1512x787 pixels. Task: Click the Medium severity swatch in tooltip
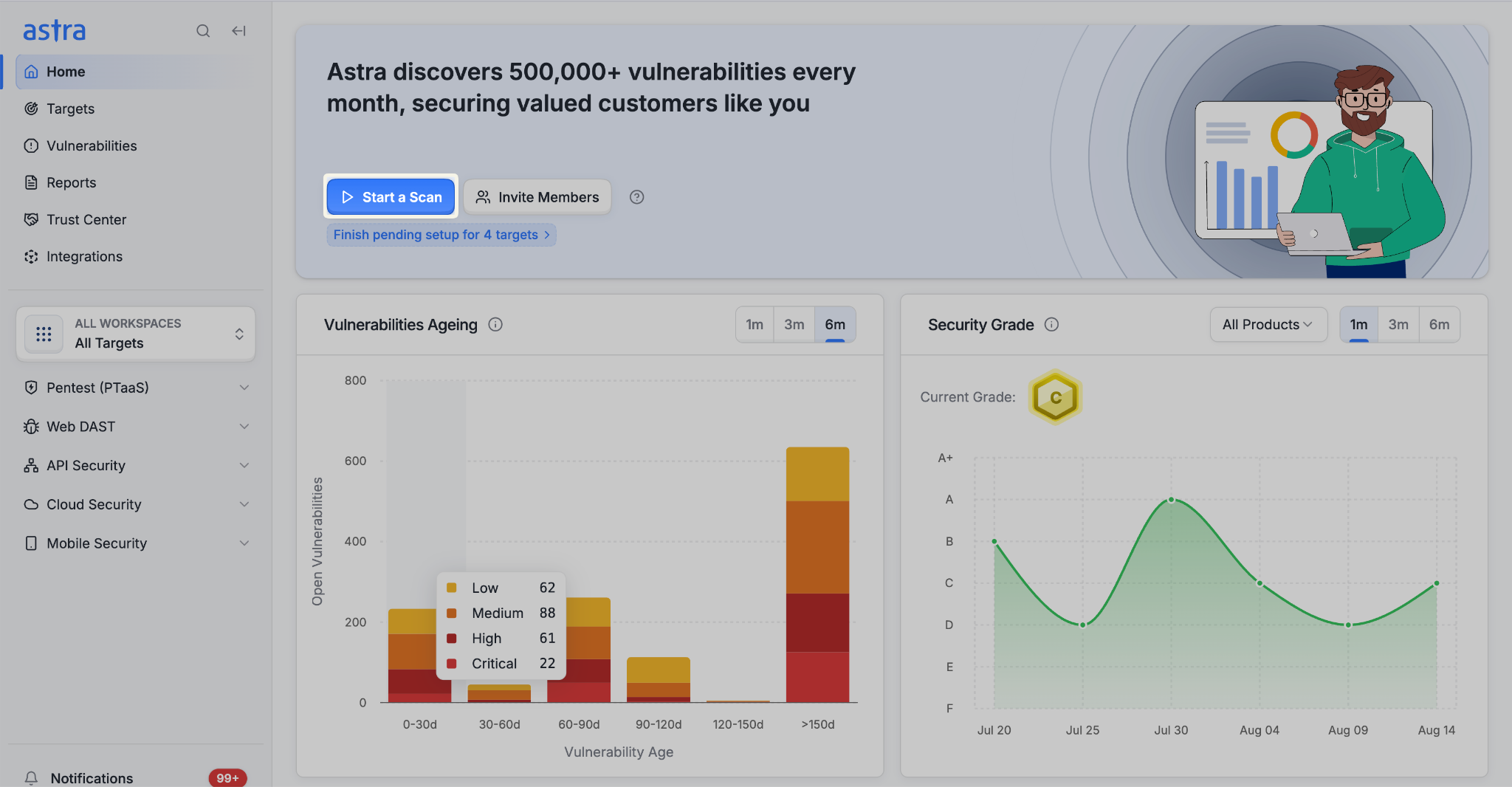(452, 613)
